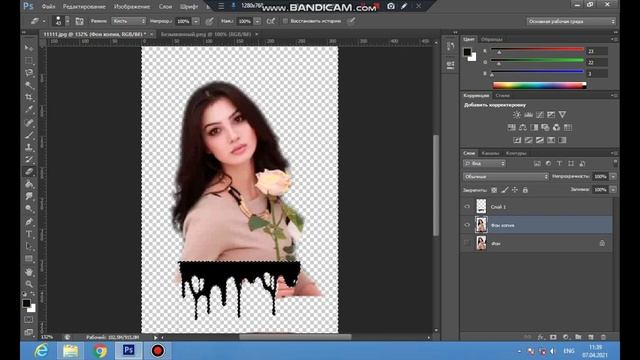Enable Восстановить историю checkbox
The height and width of the screenshot is (360, 640).
(x=285, y=21)
